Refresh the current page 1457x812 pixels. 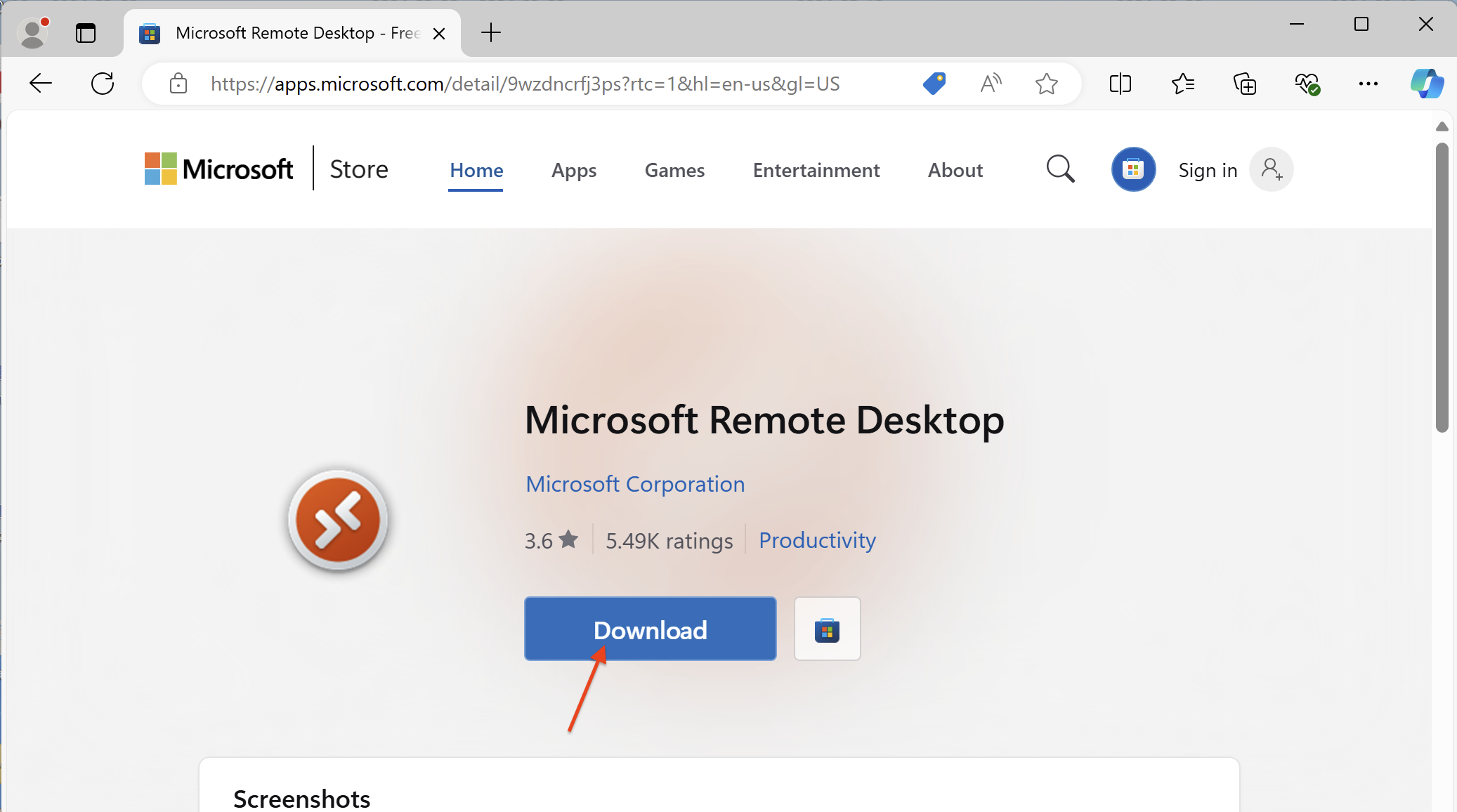103,84
